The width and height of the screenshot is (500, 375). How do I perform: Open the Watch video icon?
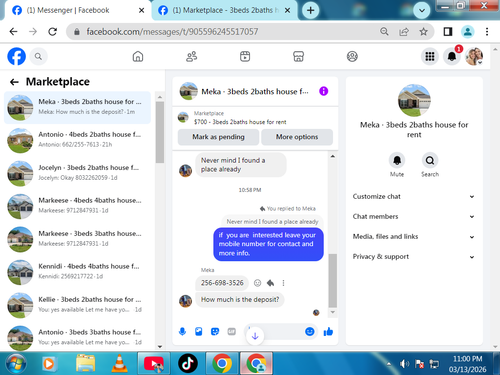point(245,57)
